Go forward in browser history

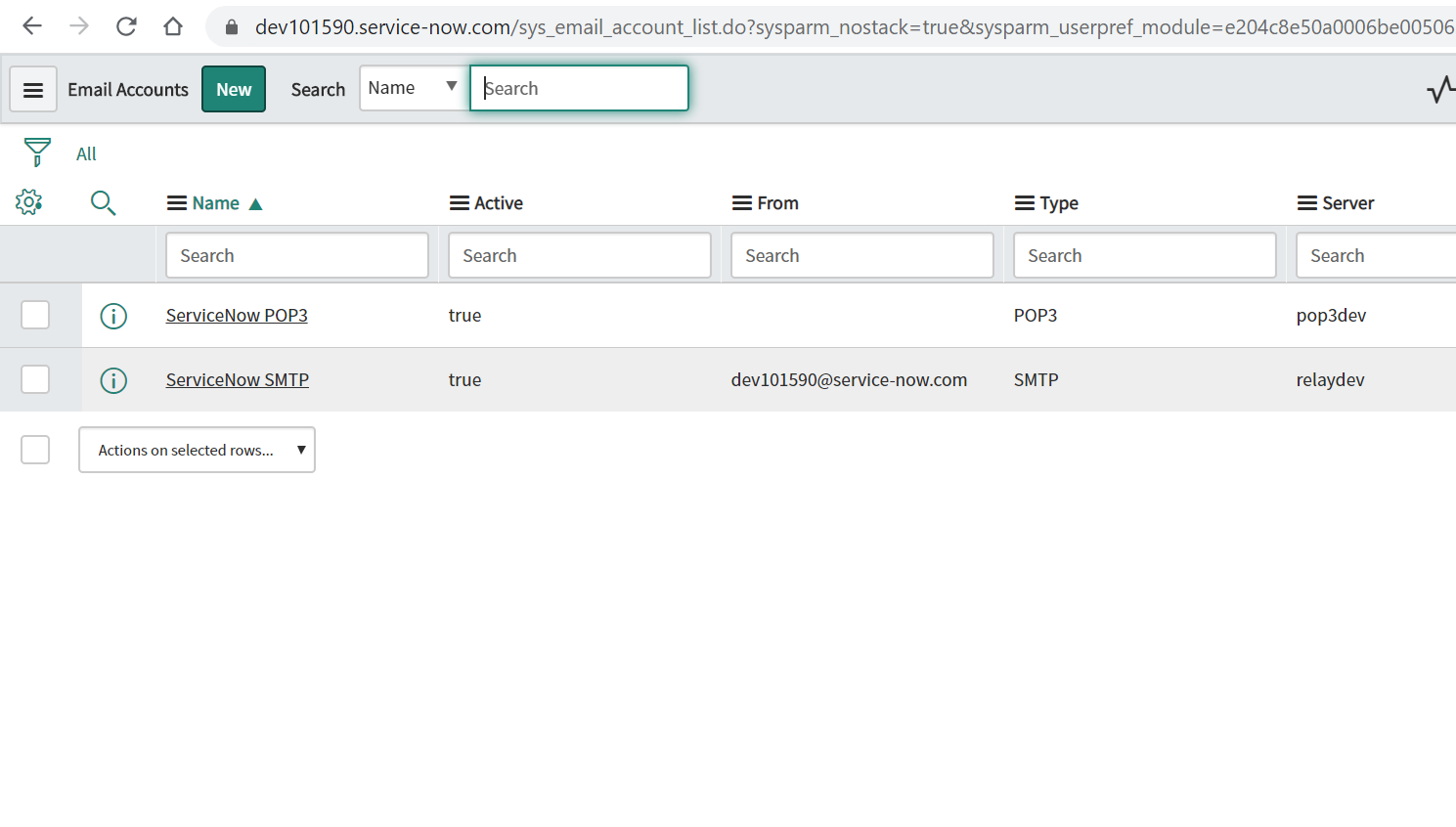coord(79,26)
